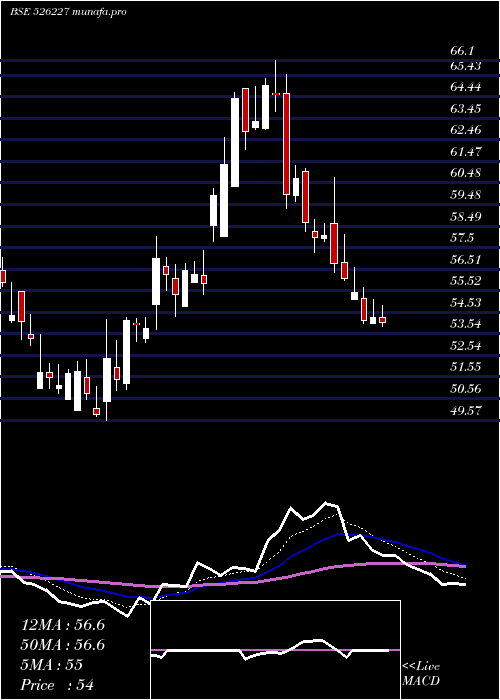500x700 pixels.
Task: Click the 50.56 price axis label
Action: 466,389
